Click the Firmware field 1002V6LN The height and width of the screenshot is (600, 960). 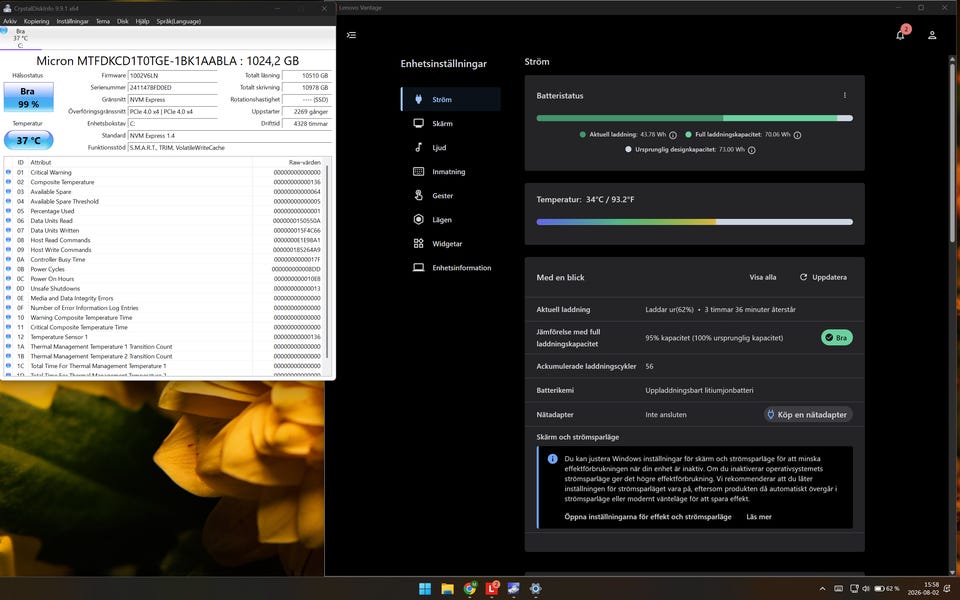173,75
